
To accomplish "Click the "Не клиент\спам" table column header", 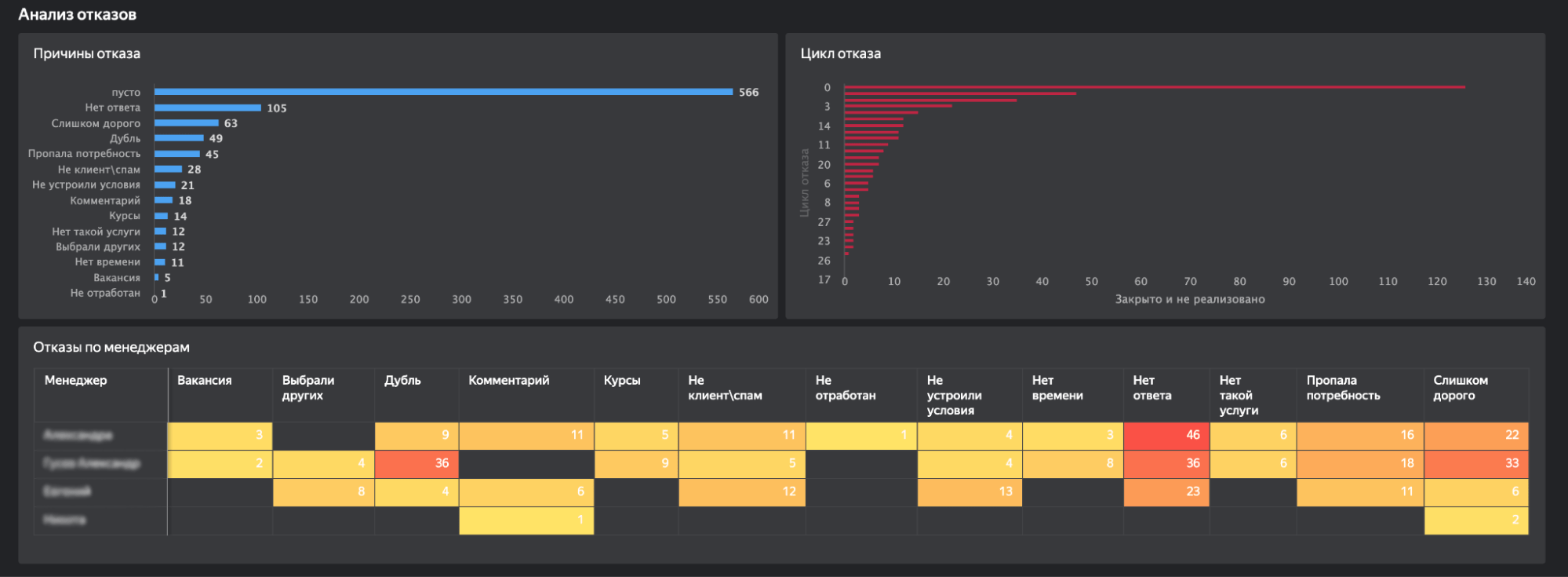I will point(725,388).
